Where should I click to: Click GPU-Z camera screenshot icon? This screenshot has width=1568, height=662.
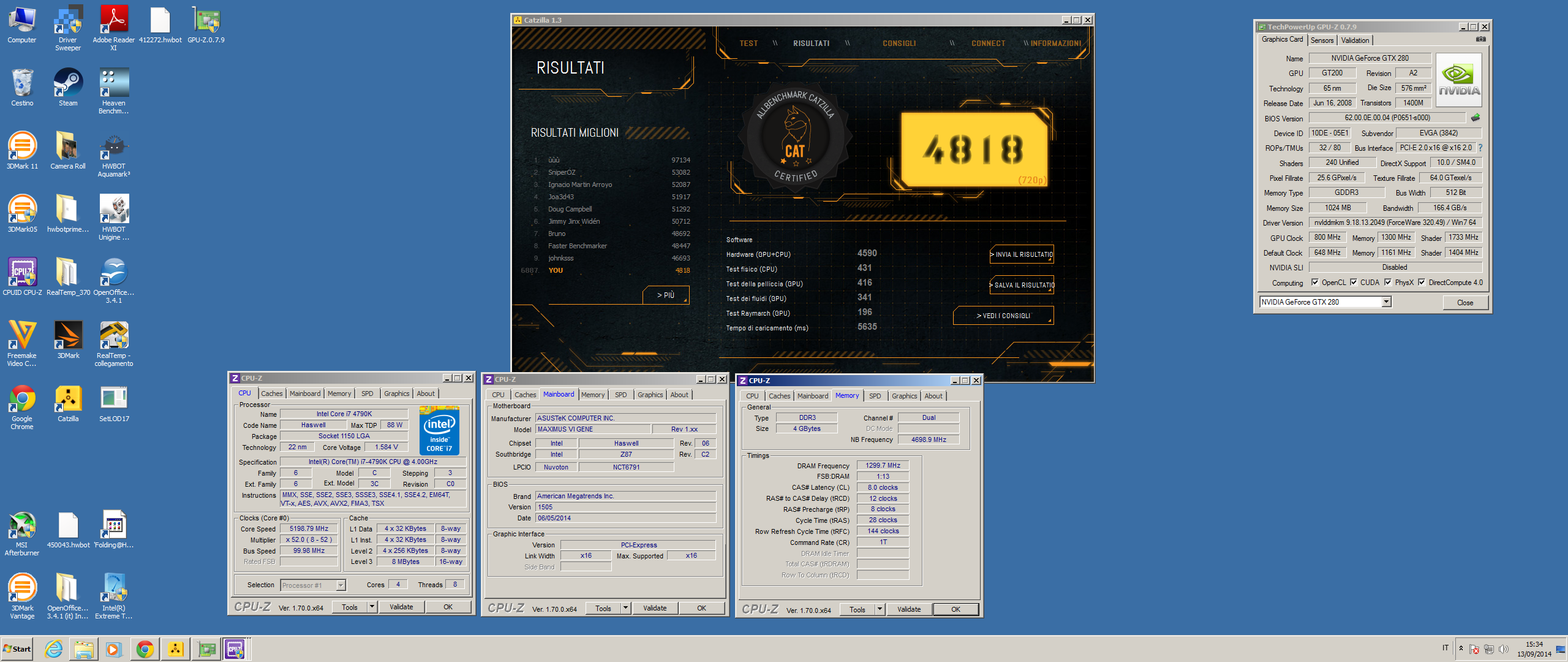pos(1481,39)
